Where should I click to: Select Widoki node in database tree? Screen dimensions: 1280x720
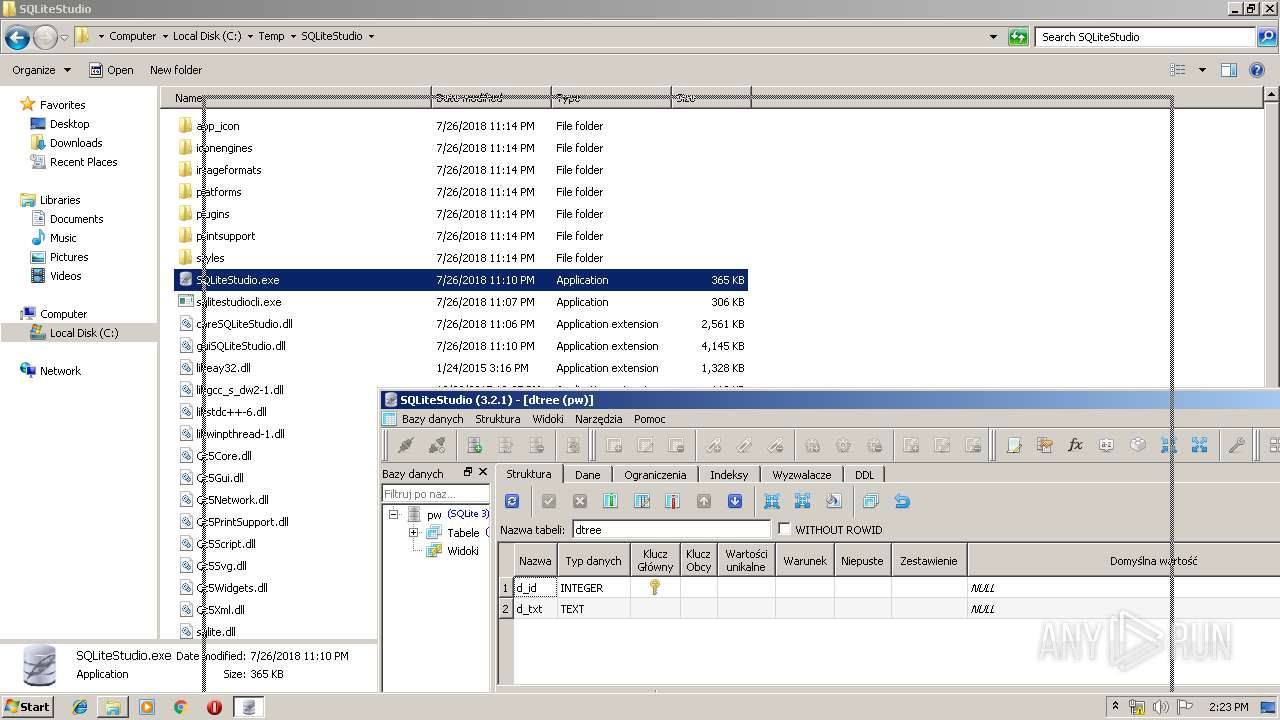click(x=463, y=551)
